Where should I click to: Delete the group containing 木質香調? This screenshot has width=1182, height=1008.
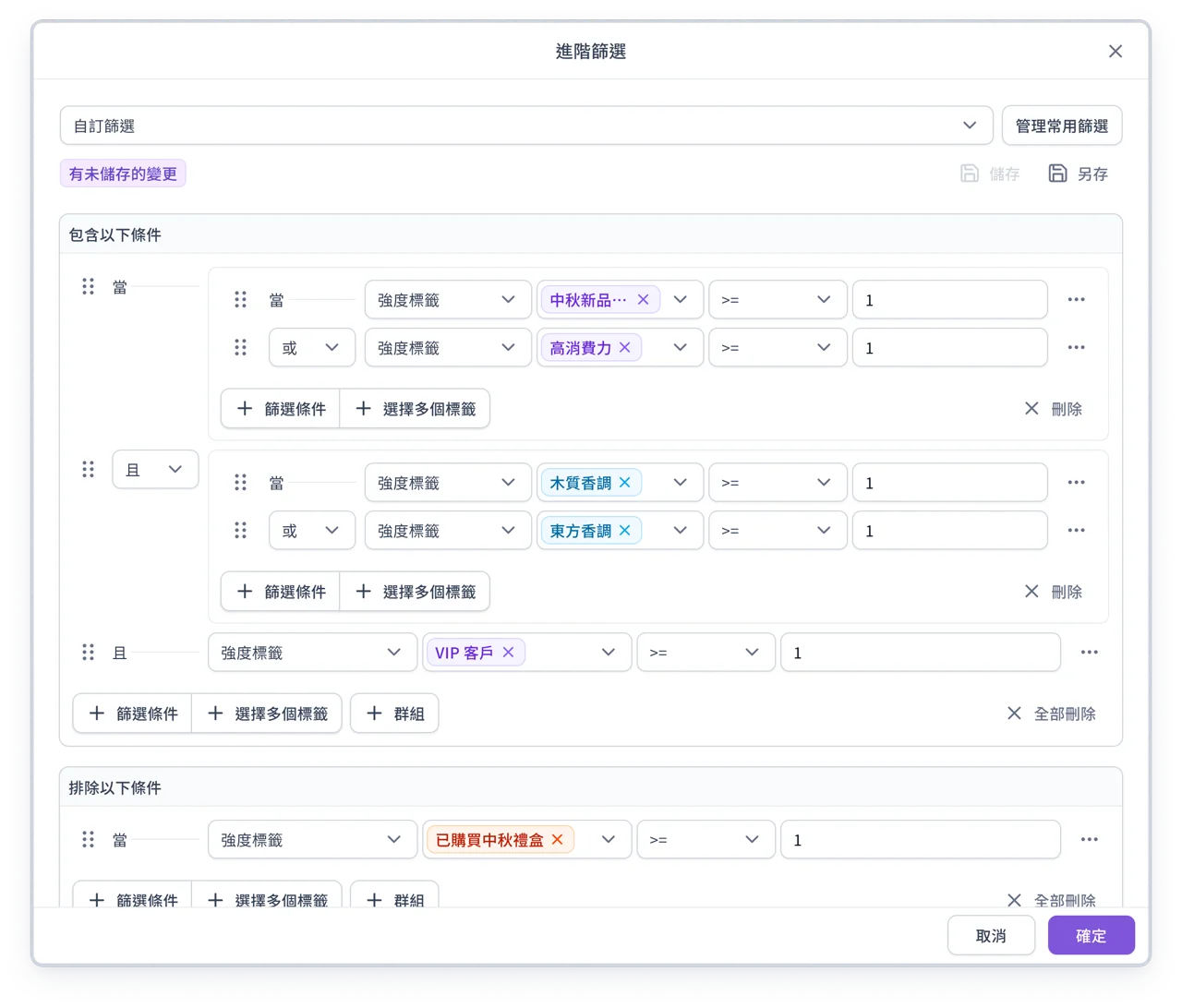1053,592
